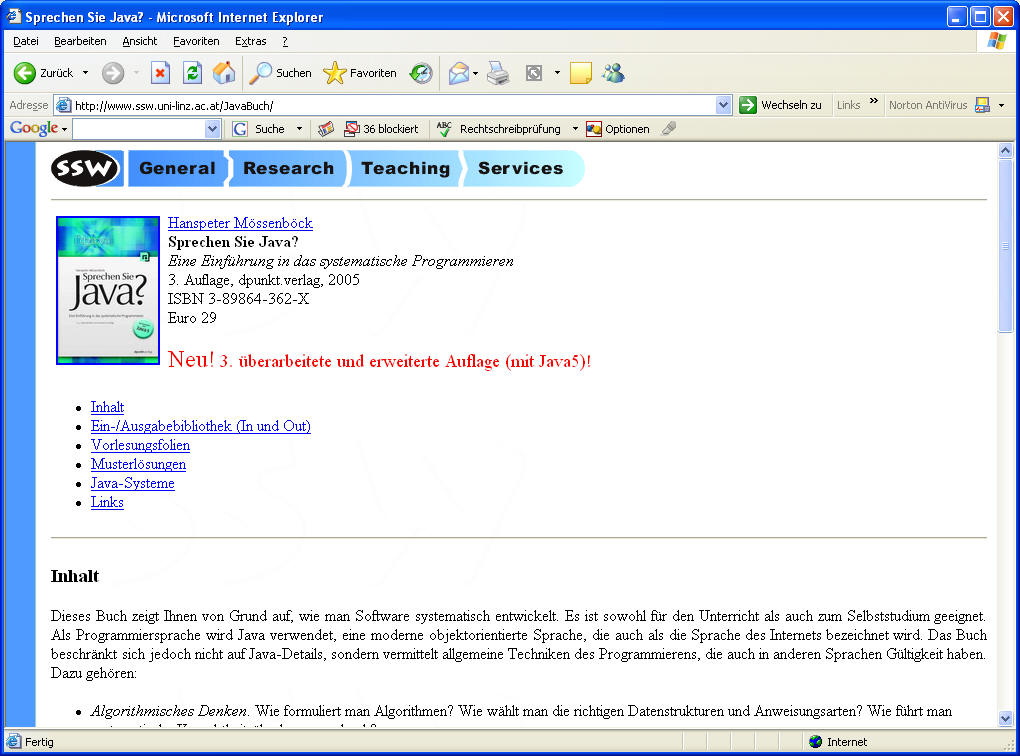Expand the address bar dropdown

point(724,105)
